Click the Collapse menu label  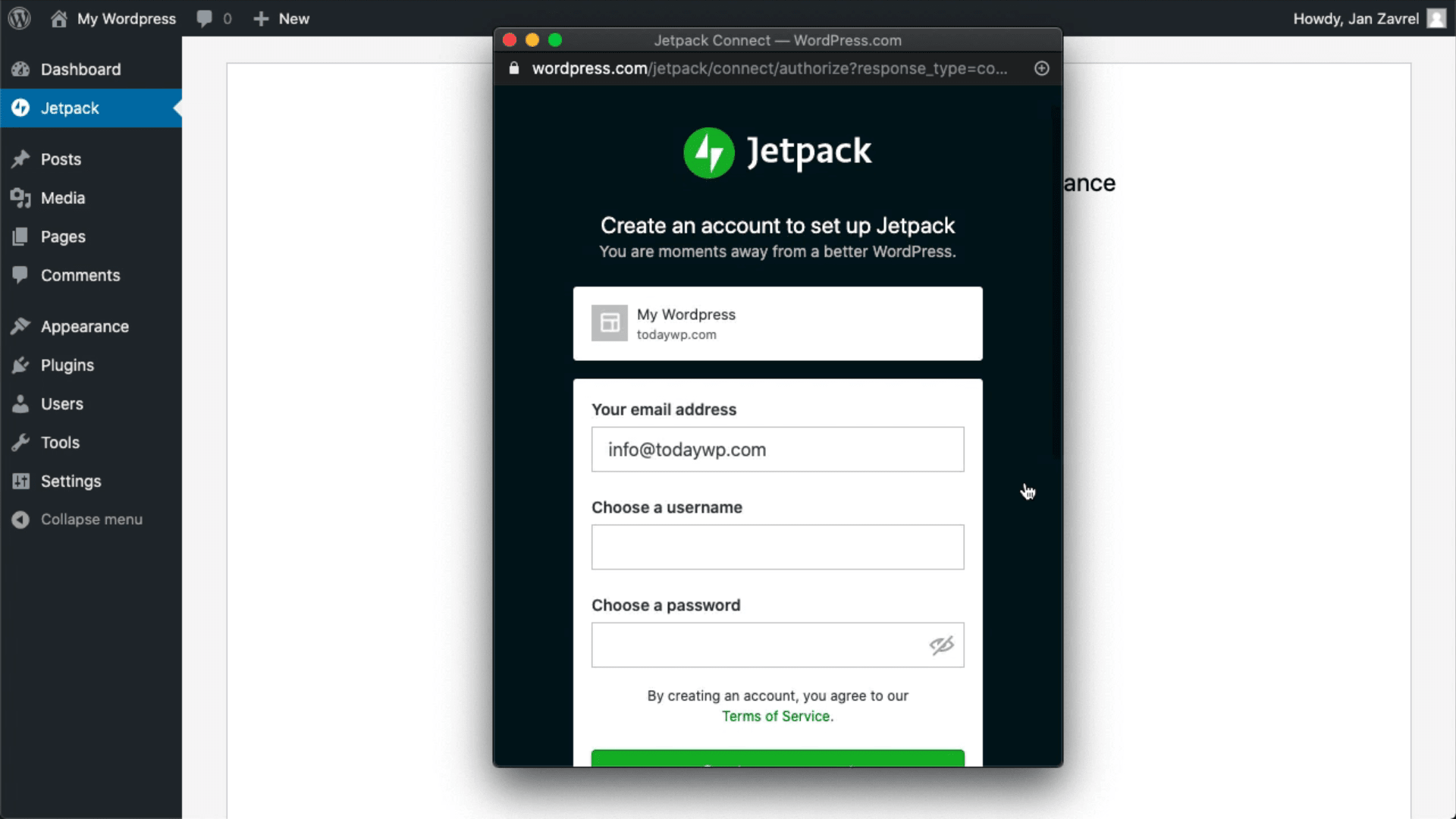[92, 519]
